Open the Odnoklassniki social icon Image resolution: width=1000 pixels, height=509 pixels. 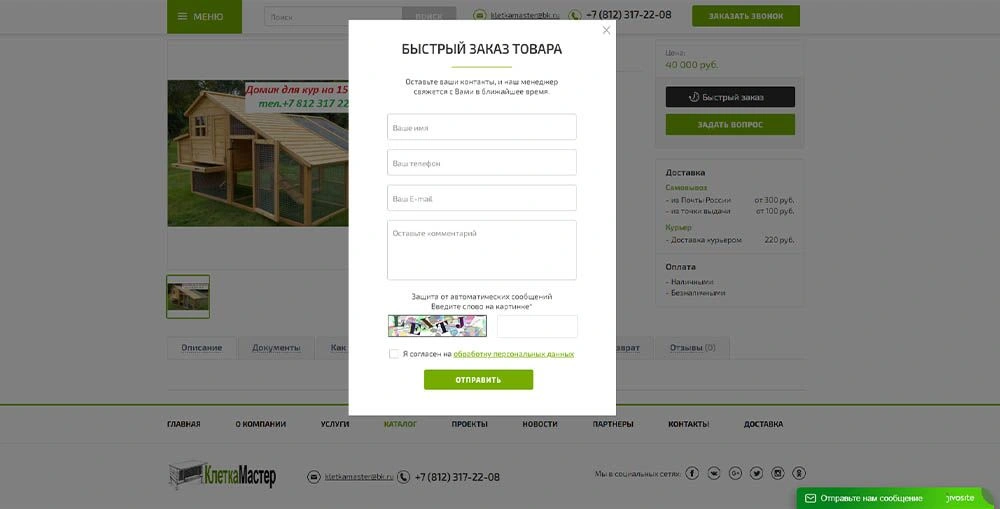click(x=798, y=473)
